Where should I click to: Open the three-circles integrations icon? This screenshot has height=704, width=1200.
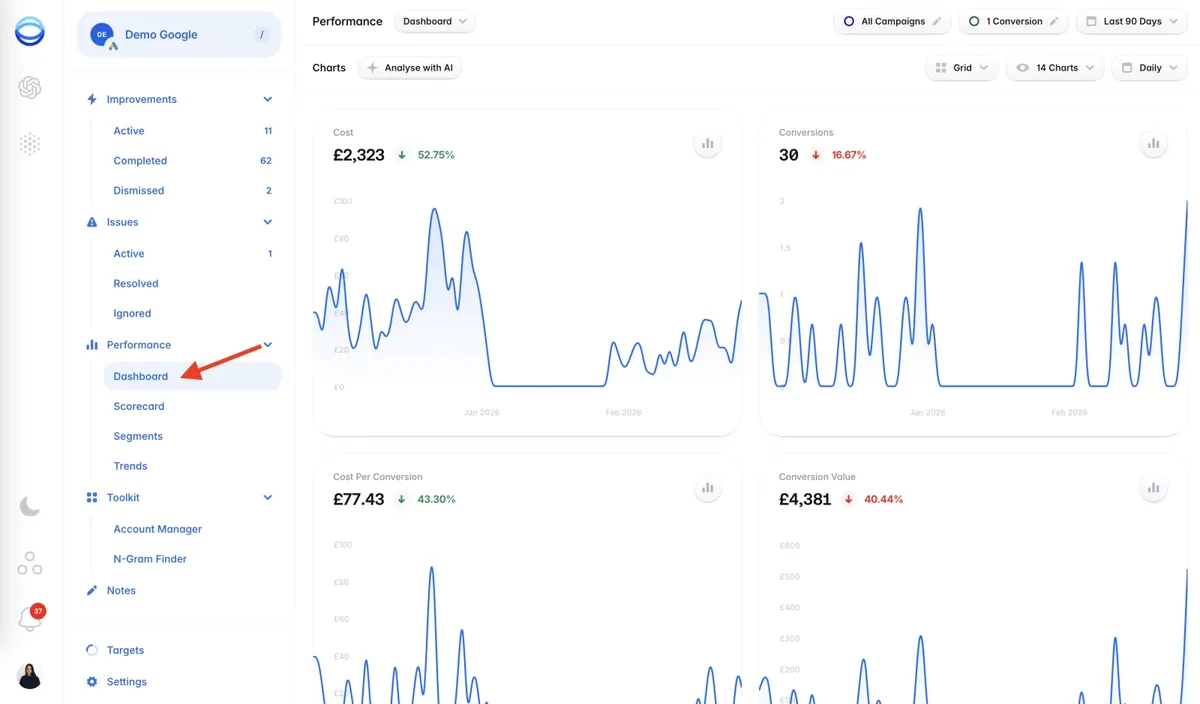tap(30, 563)
